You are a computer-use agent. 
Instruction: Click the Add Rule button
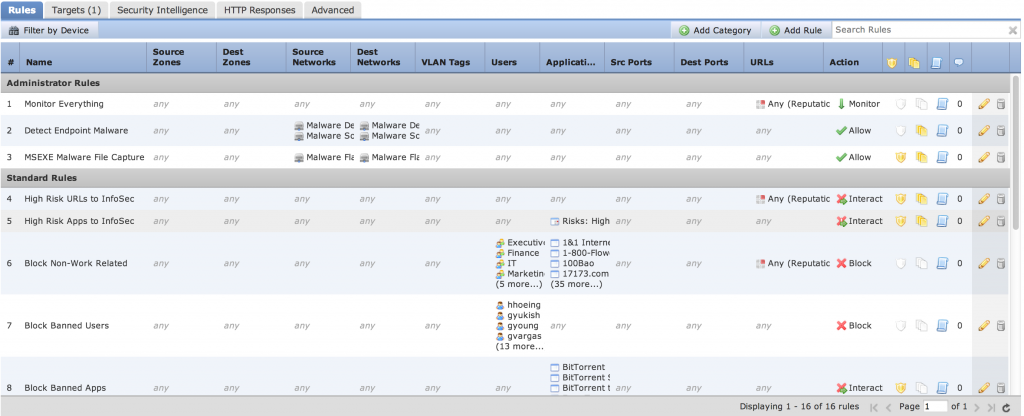(x=795, y=31)
